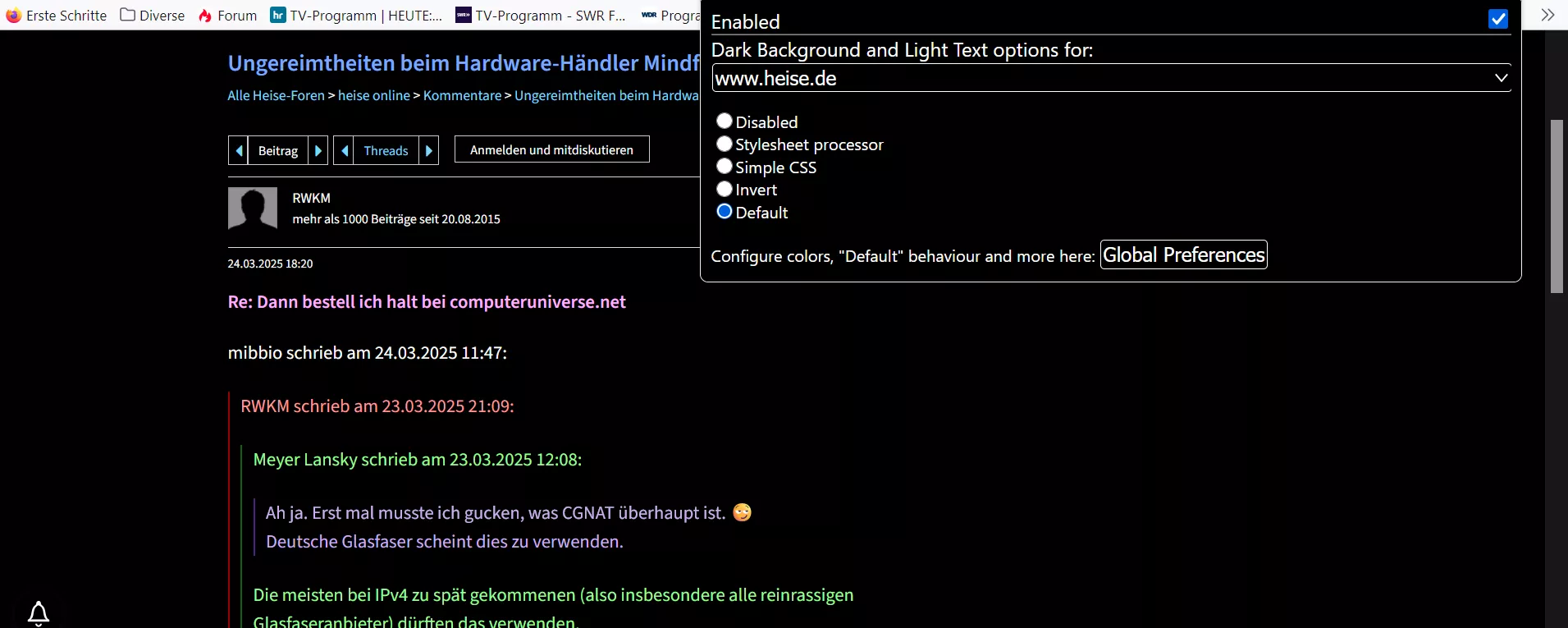Screen dimensions: 1568x628
Task: Click the next Beitrag arrow icon
Action: click(x=318, y=150)
